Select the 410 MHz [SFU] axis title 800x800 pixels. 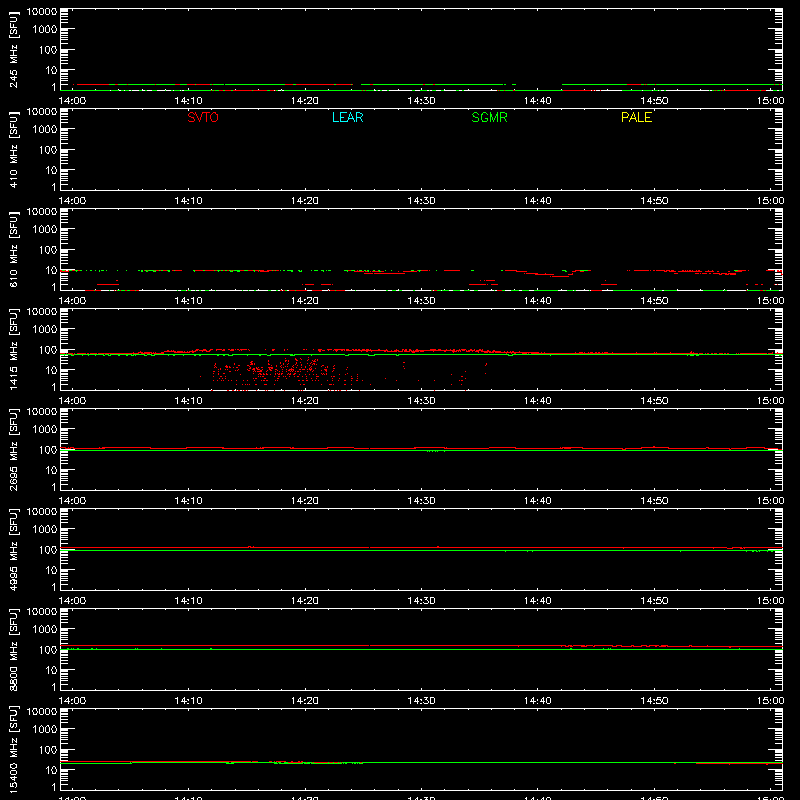(x=13, y=150)
